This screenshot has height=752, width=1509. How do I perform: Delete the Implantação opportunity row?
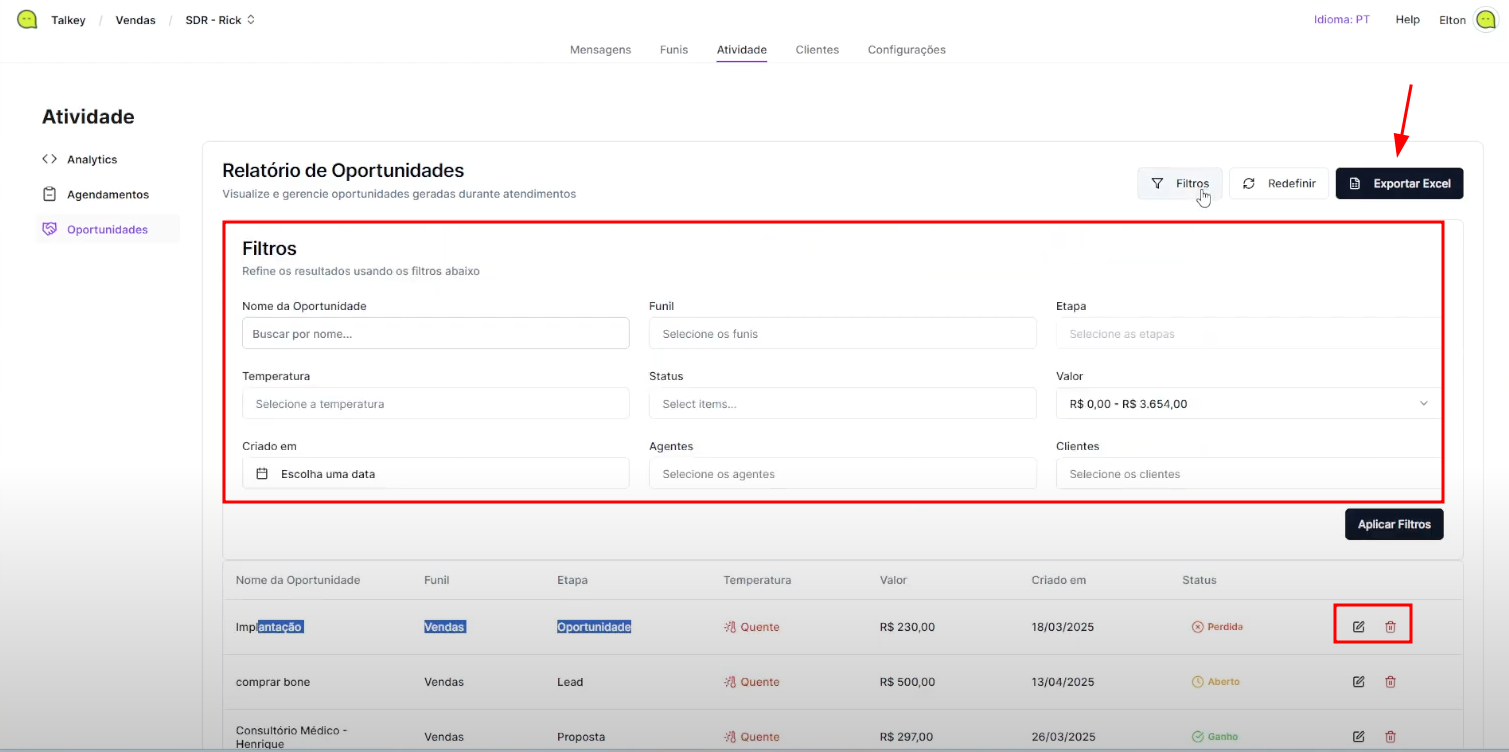pyautogui.click(x=1390, y=627)
